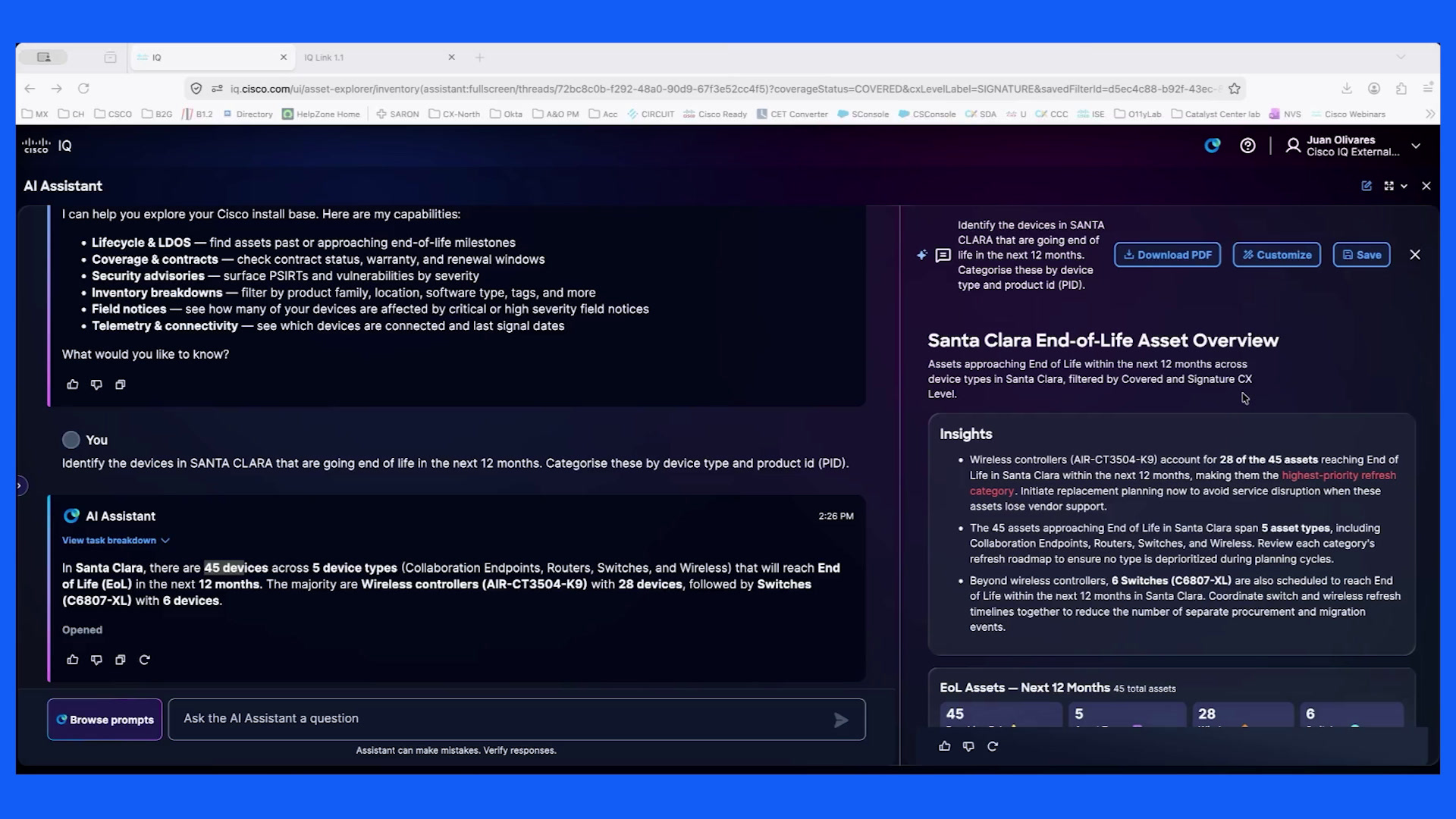1456x819 pixels.
Task: Close the Santa Clara report pane
Action: [x=1415, y=255]
